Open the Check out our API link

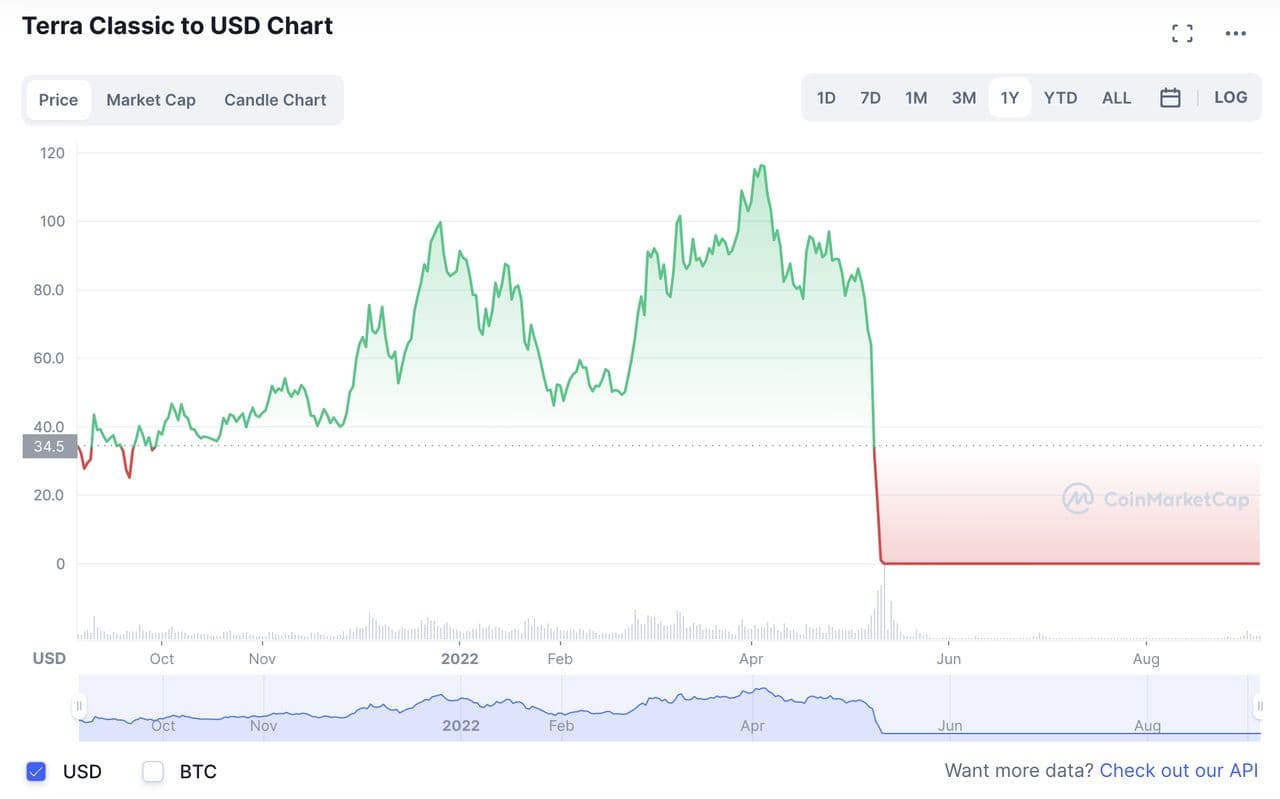[1178, 771]
